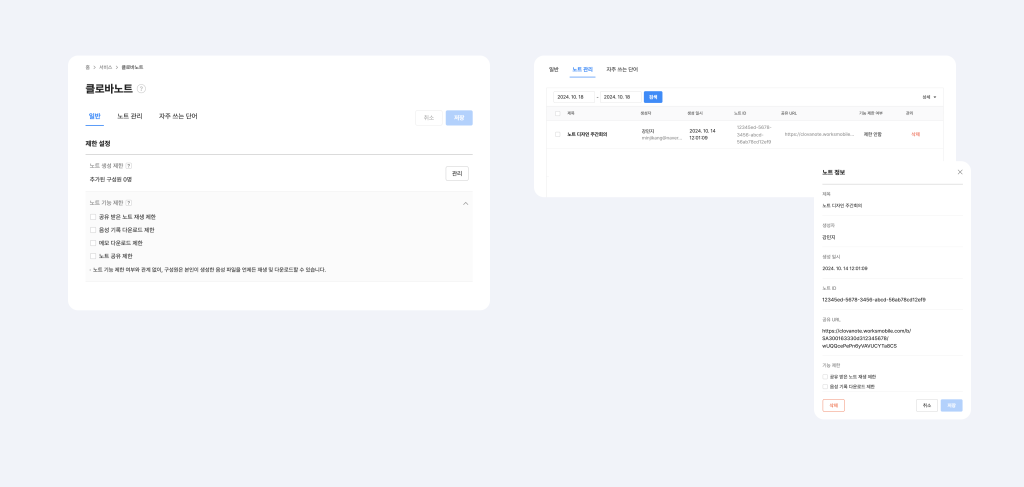
Task: Click the red 삭제 link in the table row
Action: (915, 133)
